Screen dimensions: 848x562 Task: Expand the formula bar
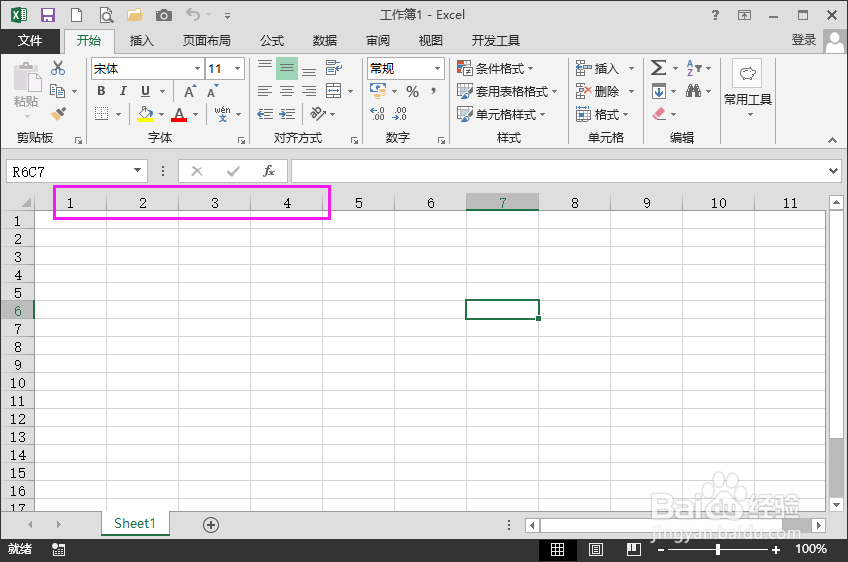pyautogui.click(x=833, y=171)
